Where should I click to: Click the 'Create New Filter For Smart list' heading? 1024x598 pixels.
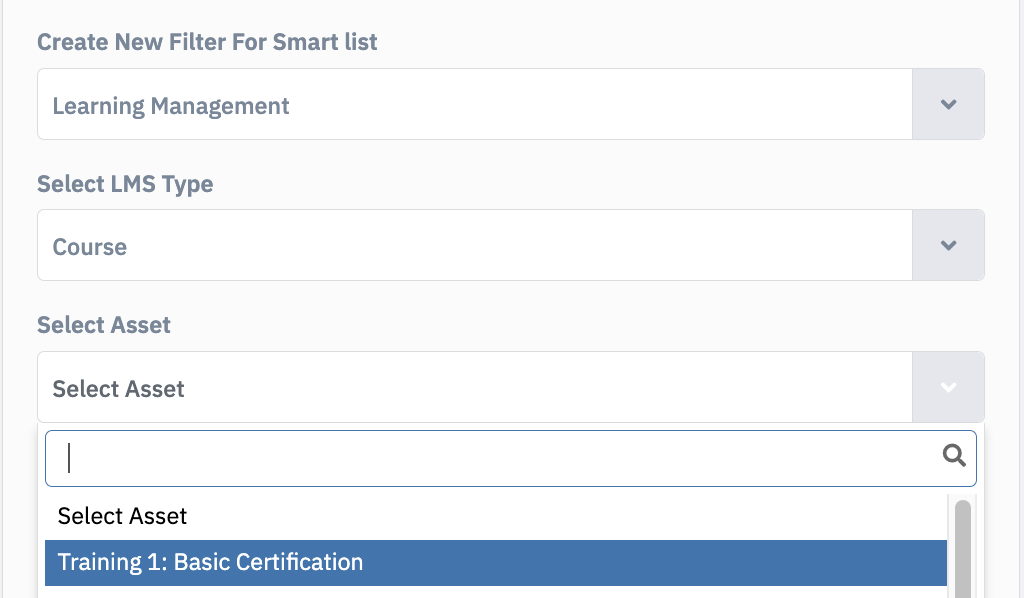[x=207, y=42]
